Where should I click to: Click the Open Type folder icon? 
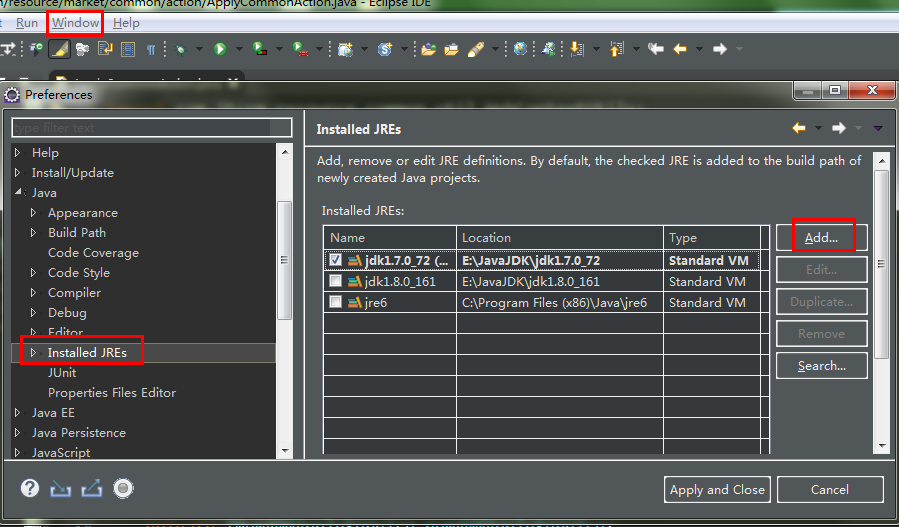pyautogui.click(x=429, y=50)
